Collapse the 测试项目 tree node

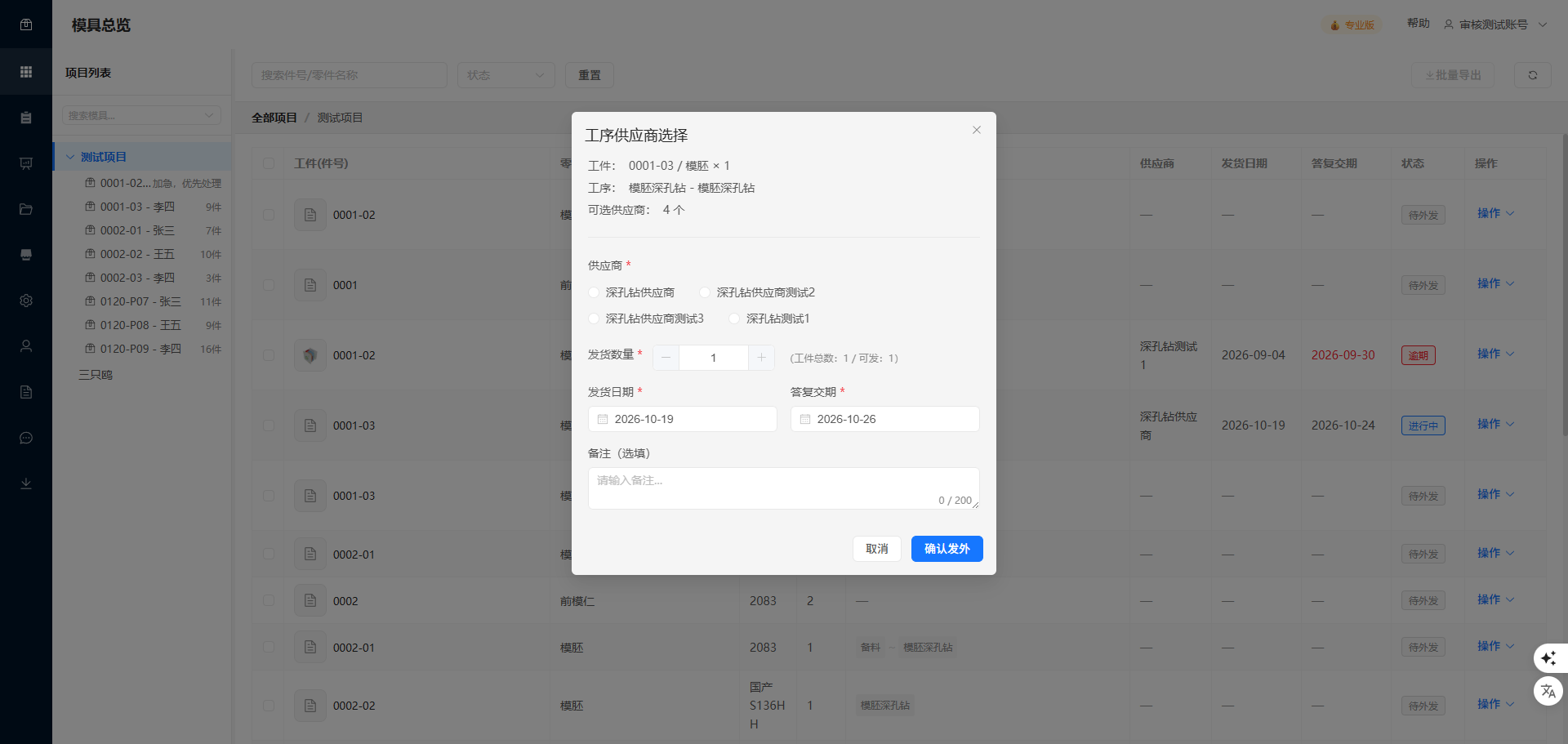pos(70,157)
